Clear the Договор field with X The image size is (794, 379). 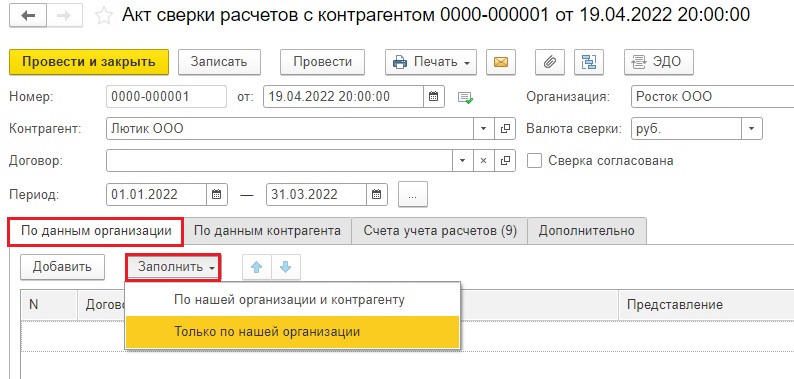coord(484,161)
